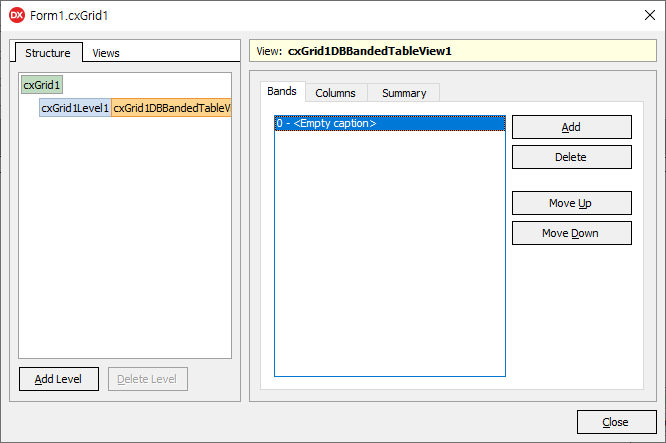Select the Bands tab
Viewport: 666px width, 443px height.
click(x=282, y=91)
